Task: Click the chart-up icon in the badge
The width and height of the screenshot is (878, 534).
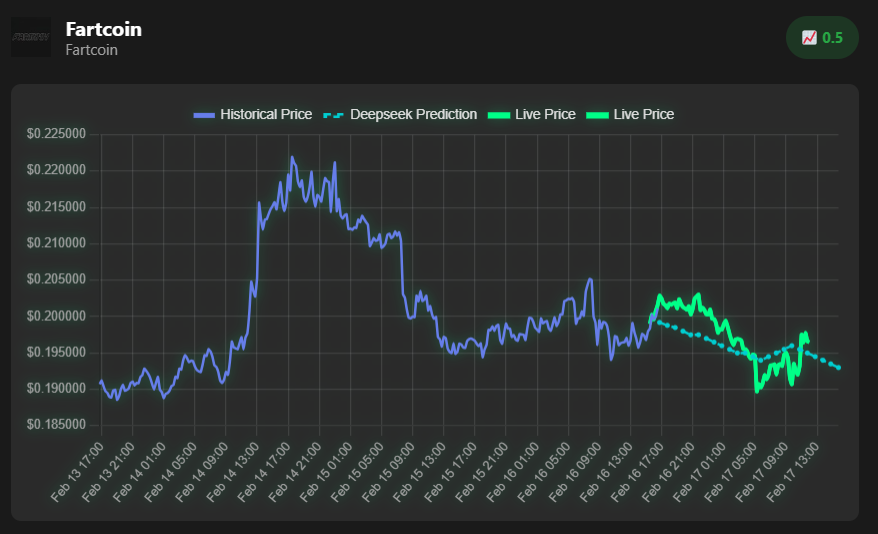Action: tap(809, 38)
